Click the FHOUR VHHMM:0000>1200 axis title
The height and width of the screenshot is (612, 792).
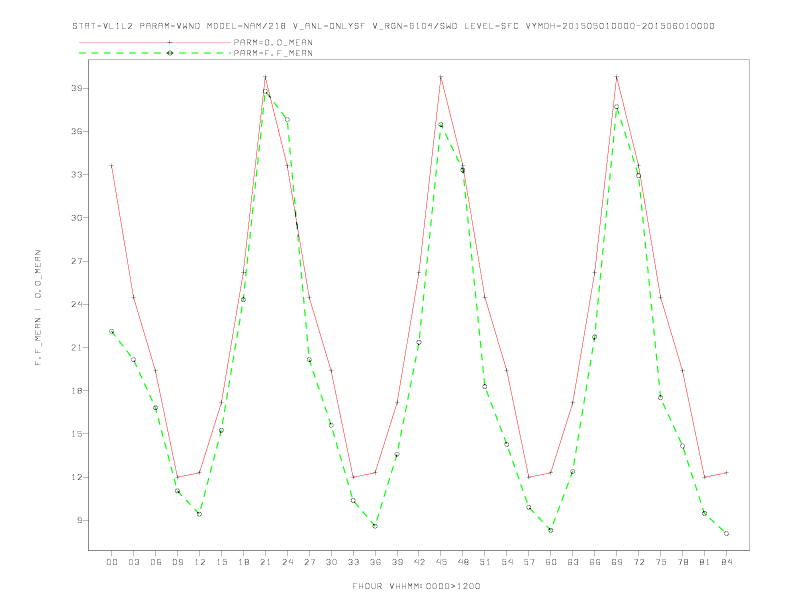416,586
